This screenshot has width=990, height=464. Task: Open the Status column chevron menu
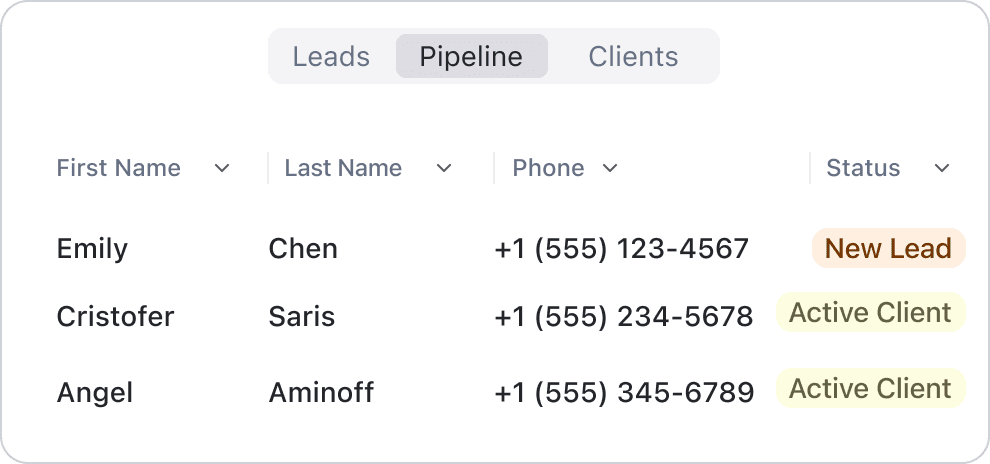pos(941,169)
